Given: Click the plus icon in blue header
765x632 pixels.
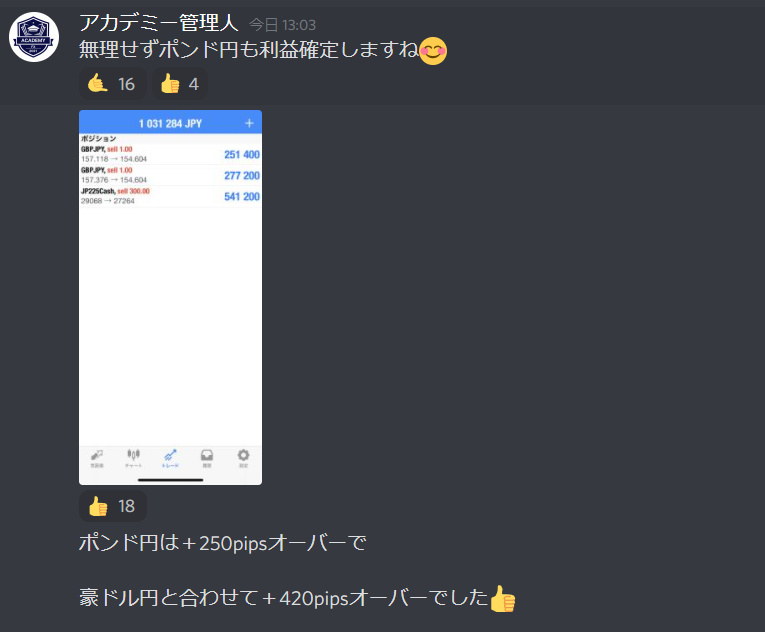Looking at the screenshot, I should point(249,123).
